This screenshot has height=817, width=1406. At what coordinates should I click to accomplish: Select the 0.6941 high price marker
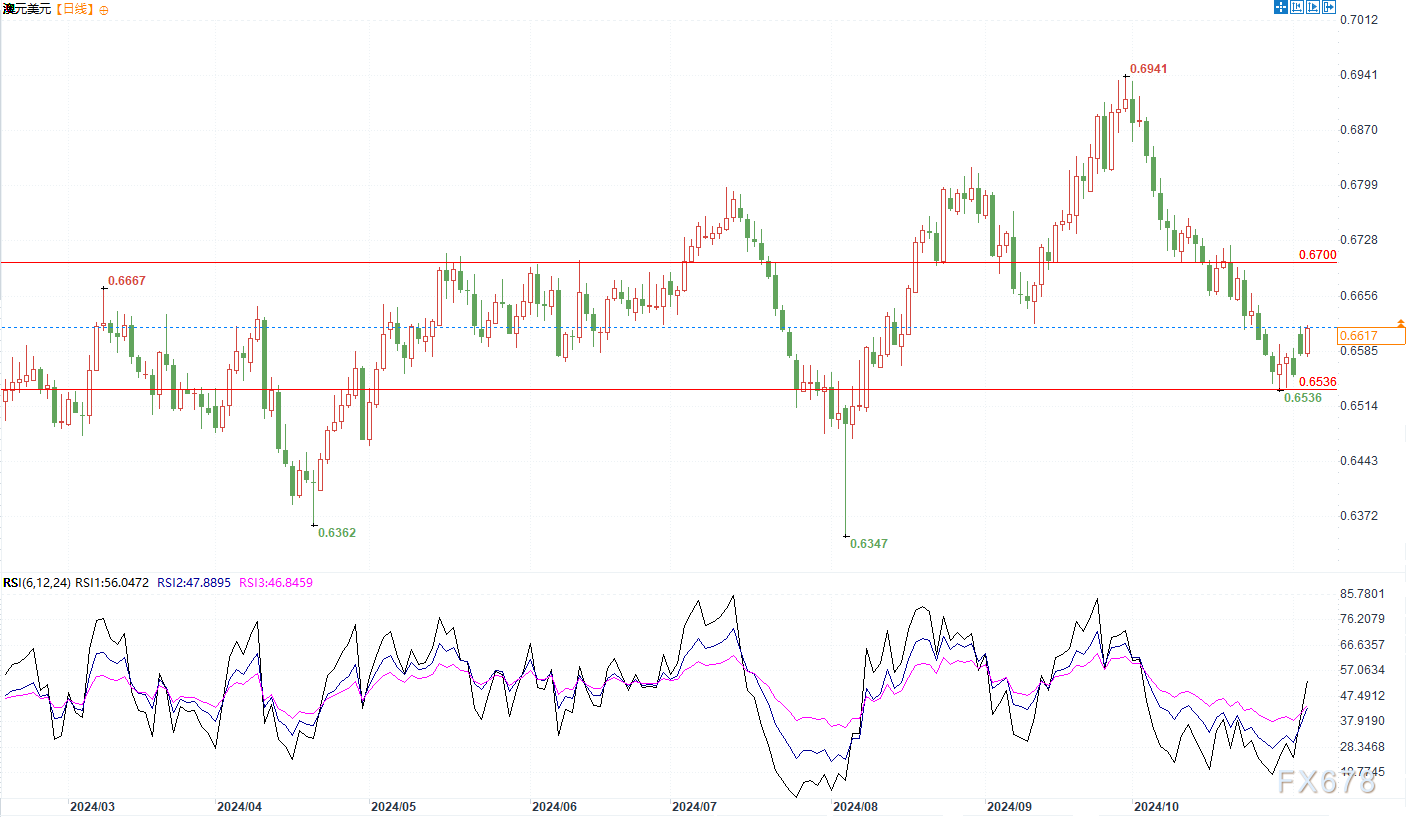[1148, 69]
